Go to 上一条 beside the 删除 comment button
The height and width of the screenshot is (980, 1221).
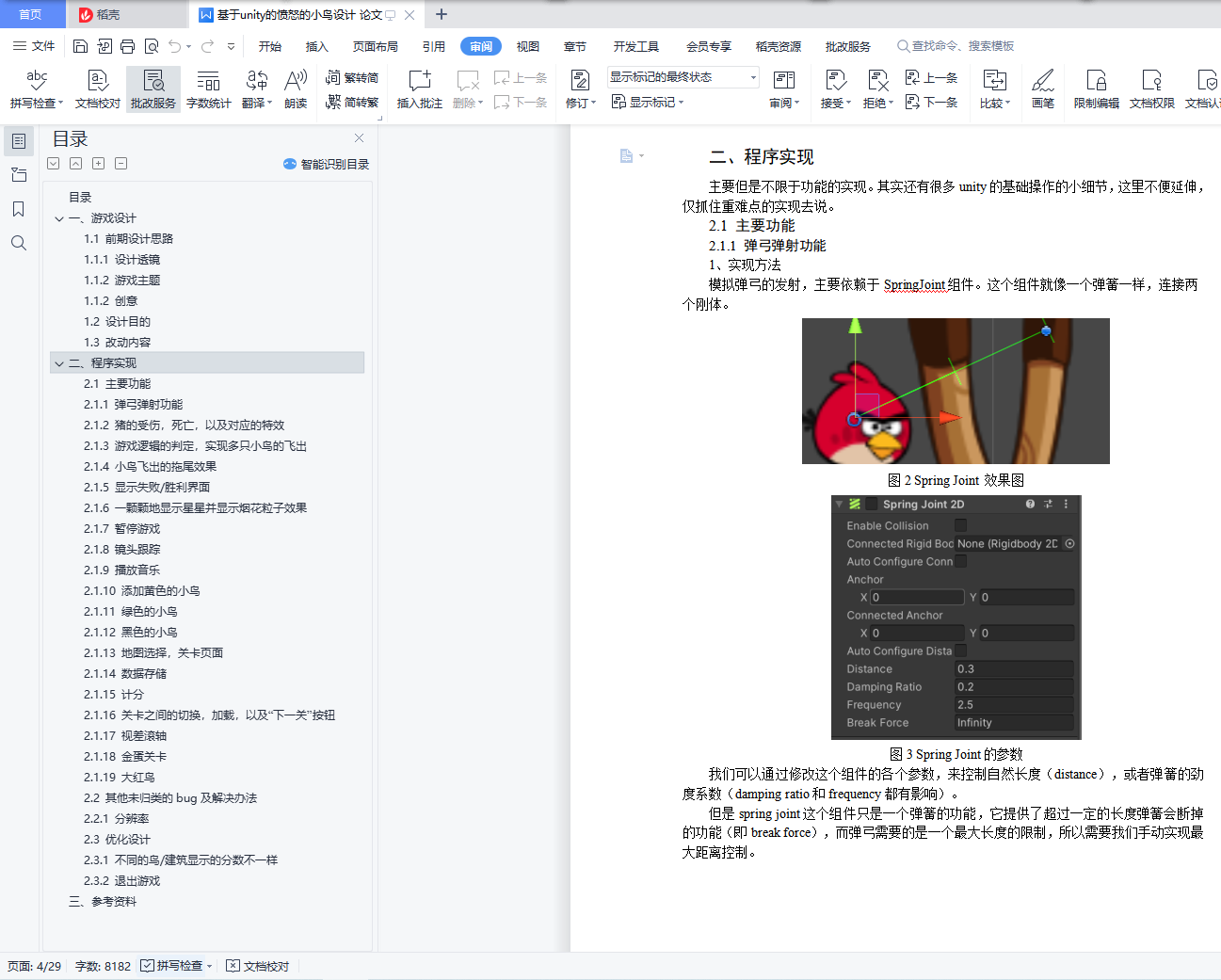coord(521,78)
